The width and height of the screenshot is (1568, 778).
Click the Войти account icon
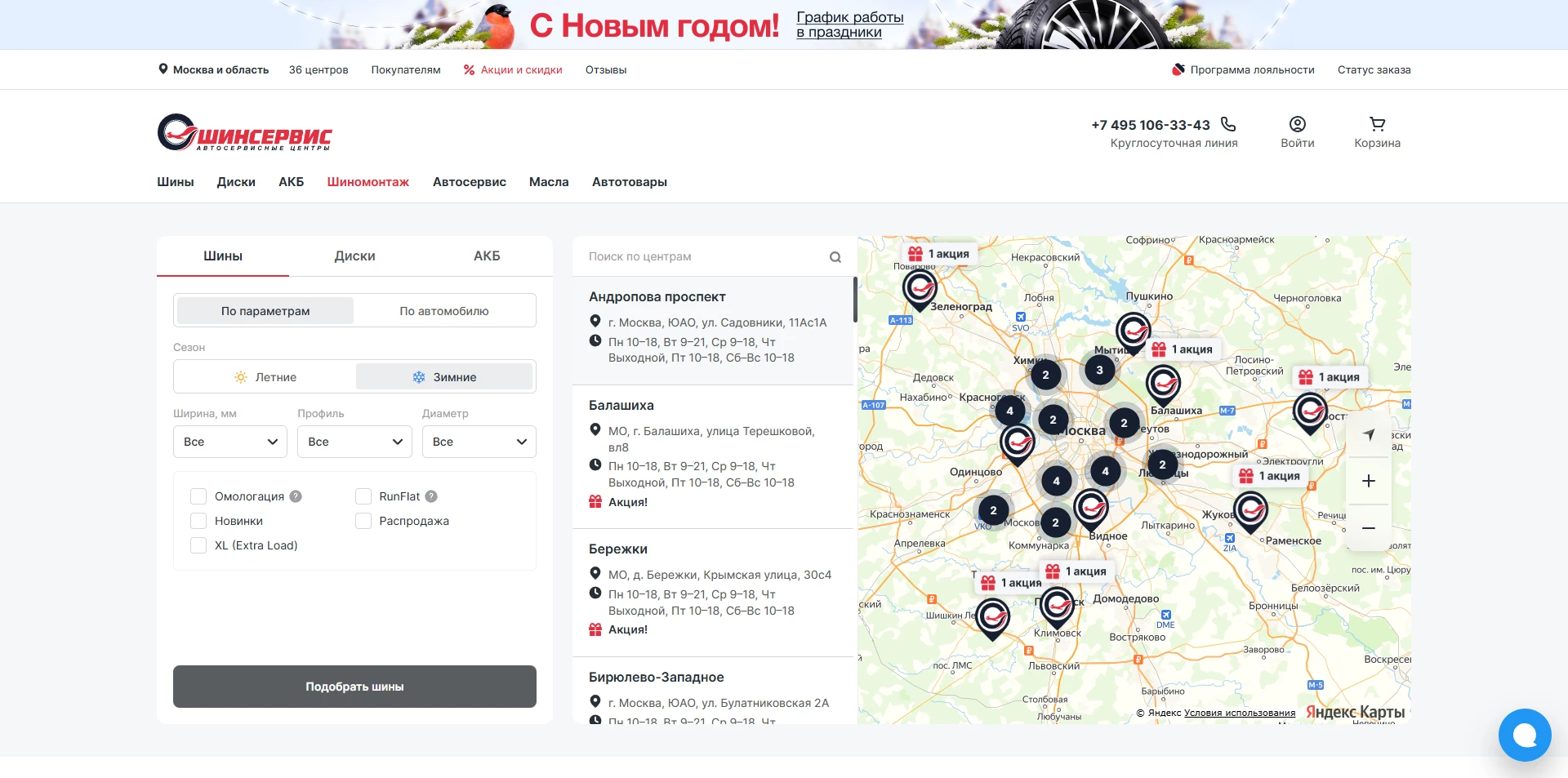[x=1297, y=125]
